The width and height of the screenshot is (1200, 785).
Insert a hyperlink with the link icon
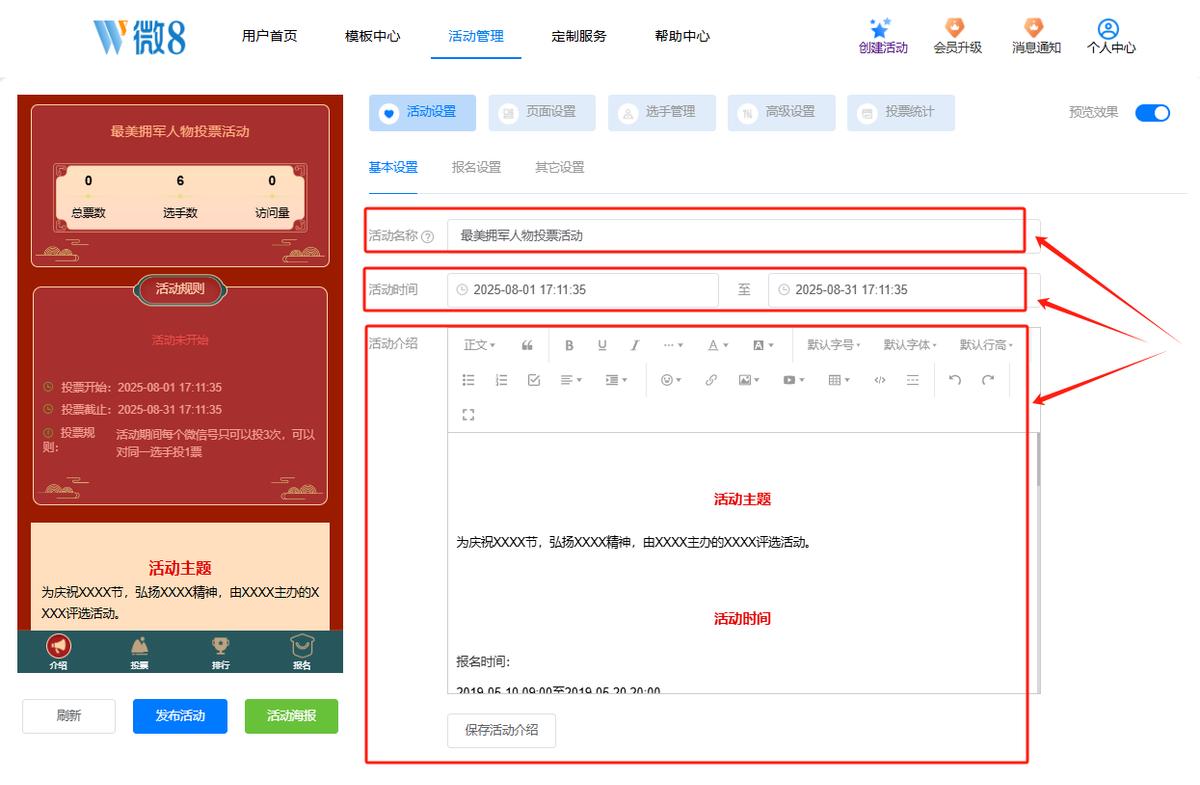(711, 380)
